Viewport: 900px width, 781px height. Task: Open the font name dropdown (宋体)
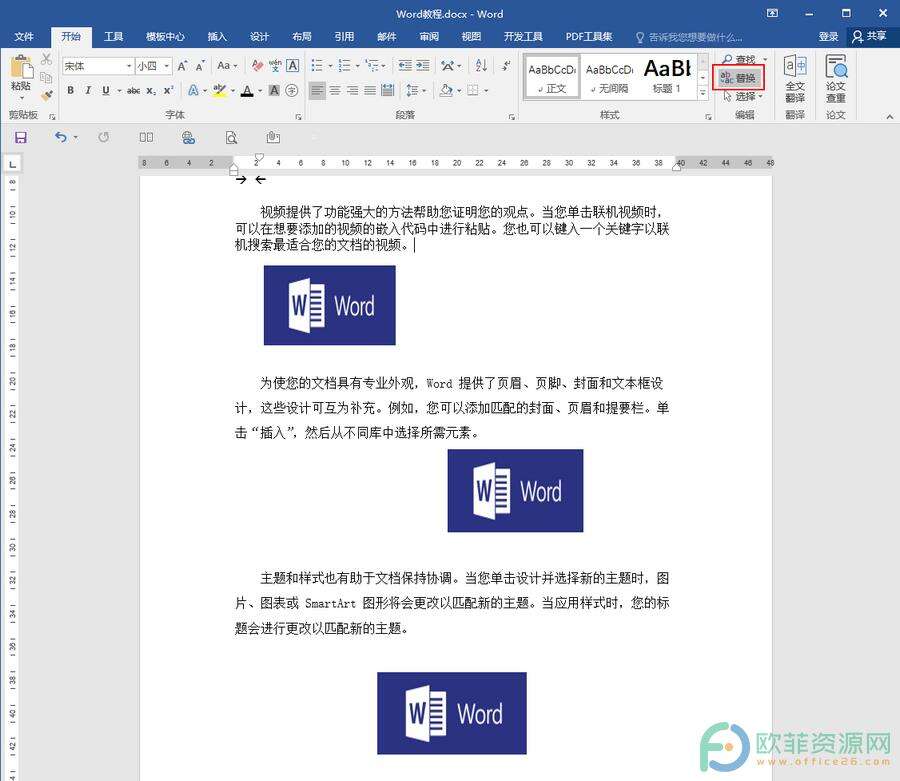tap(129, 66)
